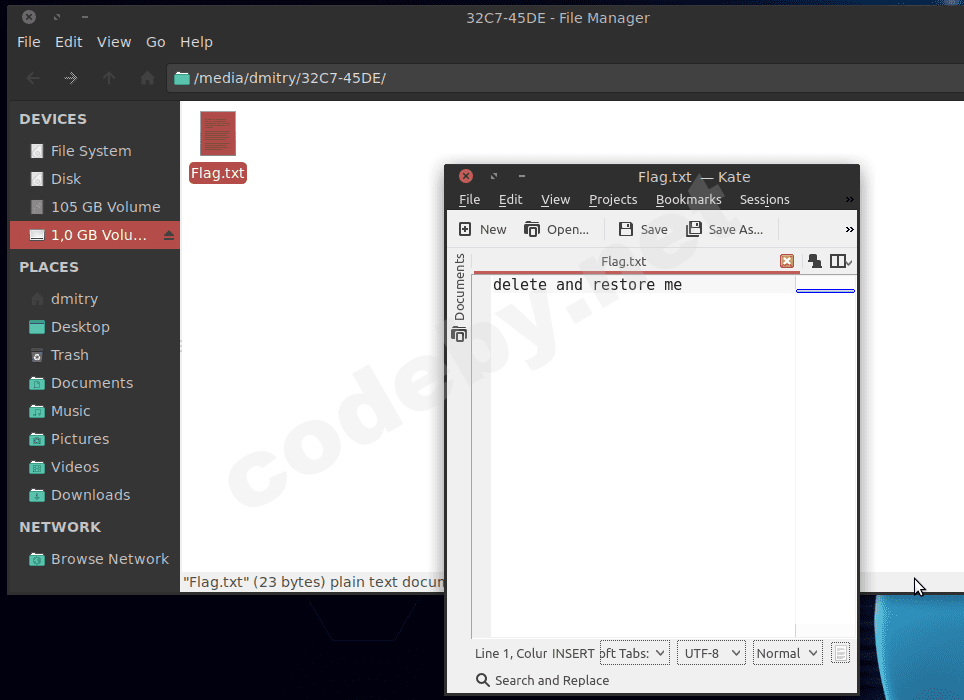The height and width of the screenshot is (700, 964).
Task: Navigate forward with the forward arrow
Action: 71,76
